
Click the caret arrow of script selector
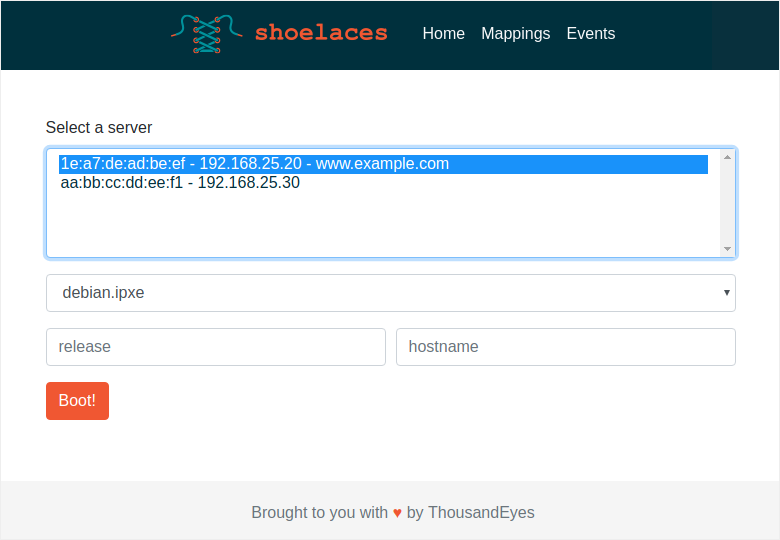[x=726, y=293]
